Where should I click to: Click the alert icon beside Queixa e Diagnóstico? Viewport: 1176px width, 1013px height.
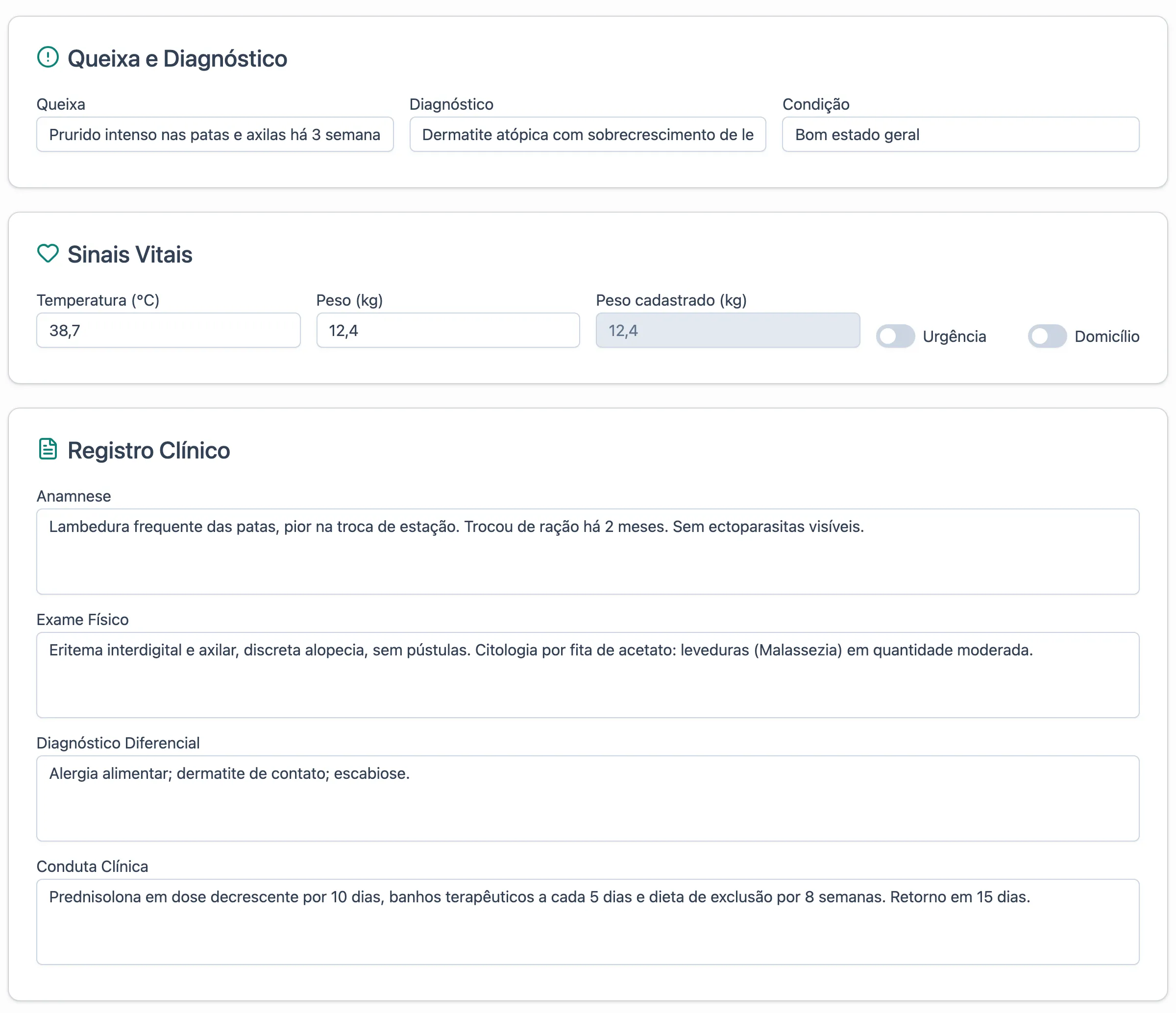pos(48,57)
